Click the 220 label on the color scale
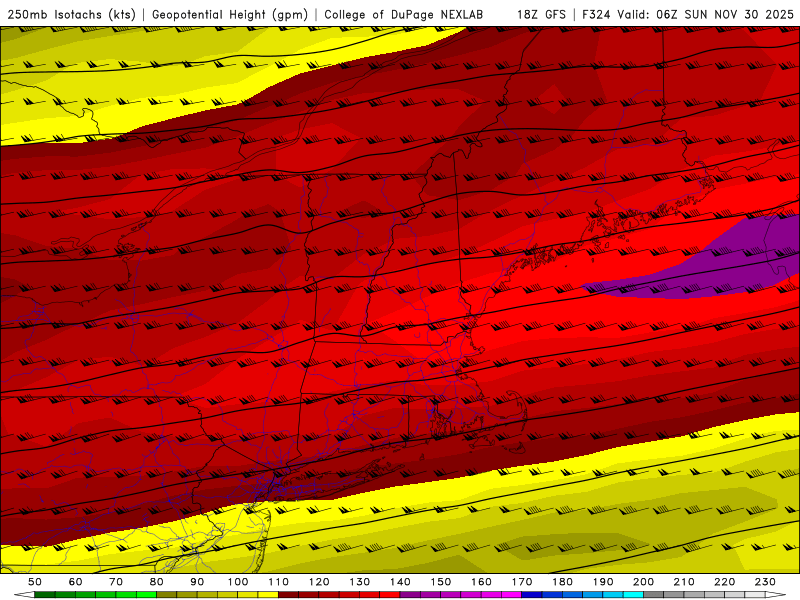The width and height of the screenshot is (800, 600). tap(724, 582)
